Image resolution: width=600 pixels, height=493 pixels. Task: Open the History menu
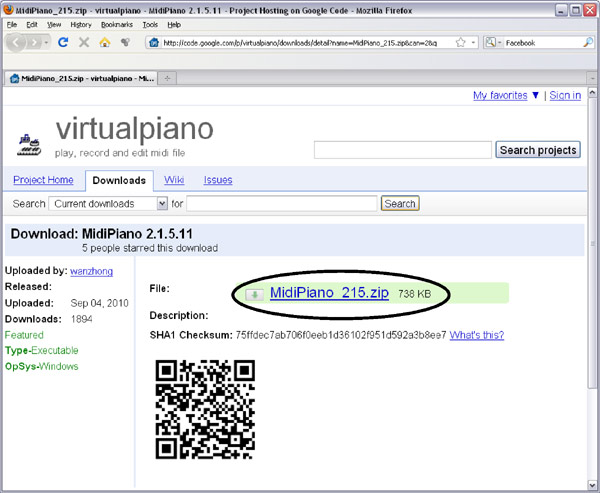(81, 25)
